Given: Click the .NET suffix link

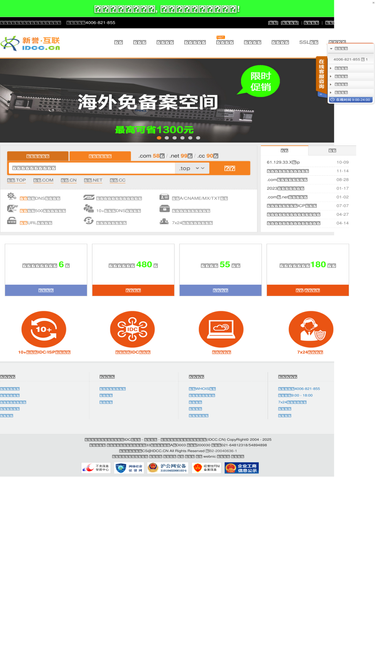Looking at the screenshot, I should (x=93, y=180).
